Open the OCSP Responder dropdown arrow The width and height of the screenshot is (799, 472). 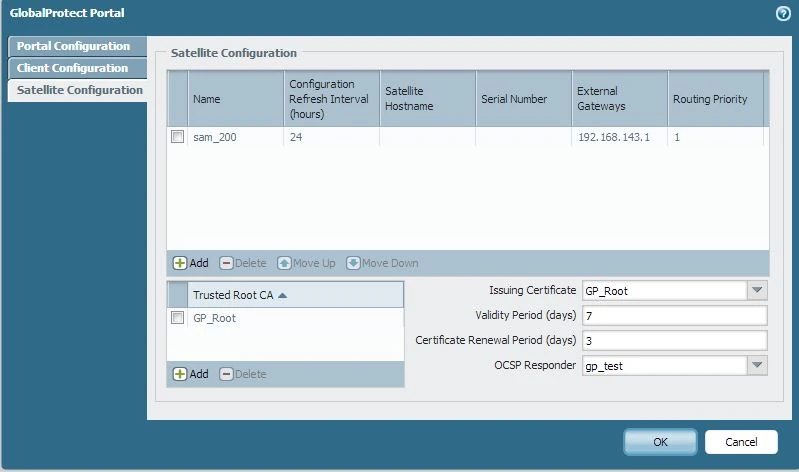tap(757, 365)
